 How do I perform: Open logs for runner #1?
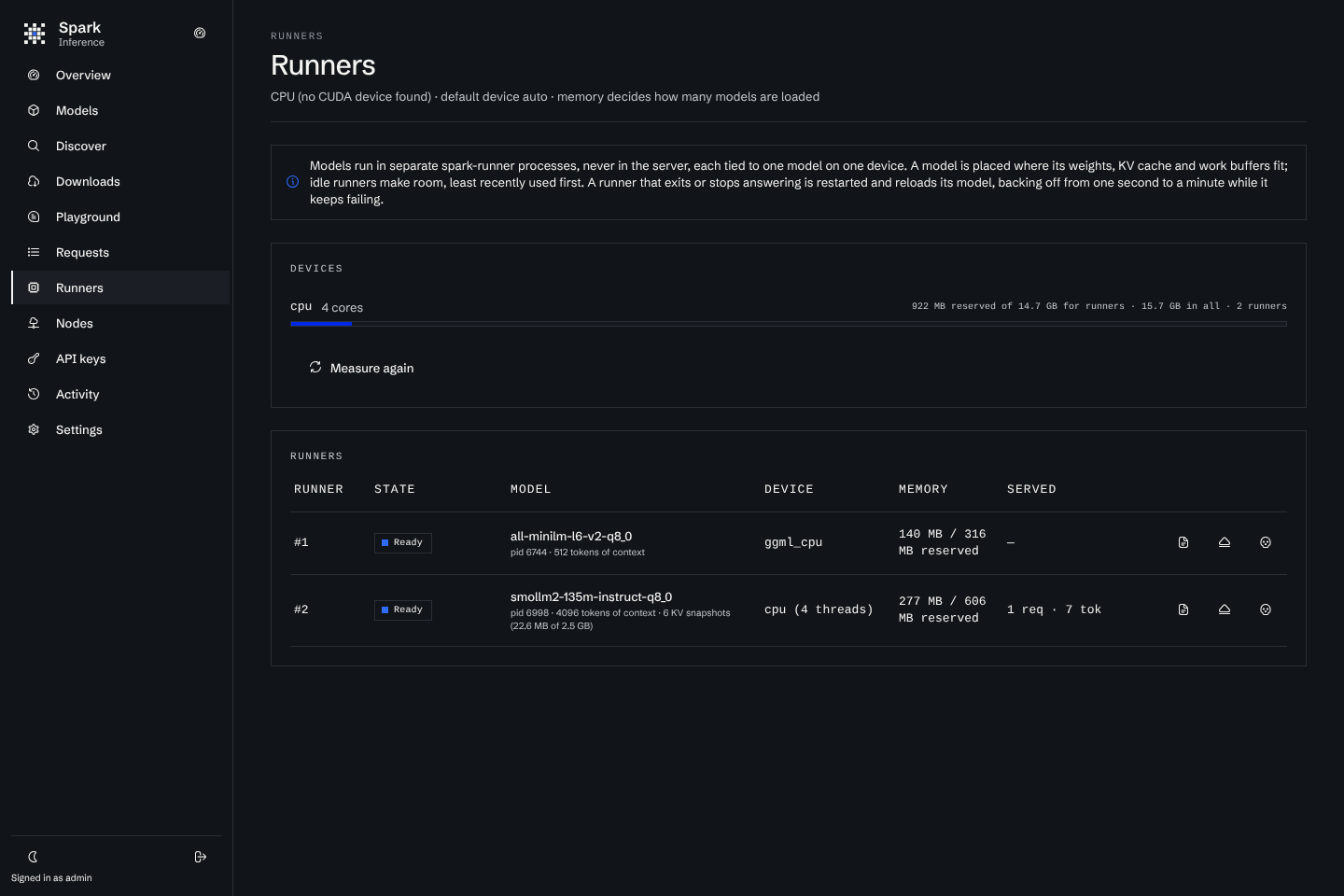click(x=1183, y=542)
